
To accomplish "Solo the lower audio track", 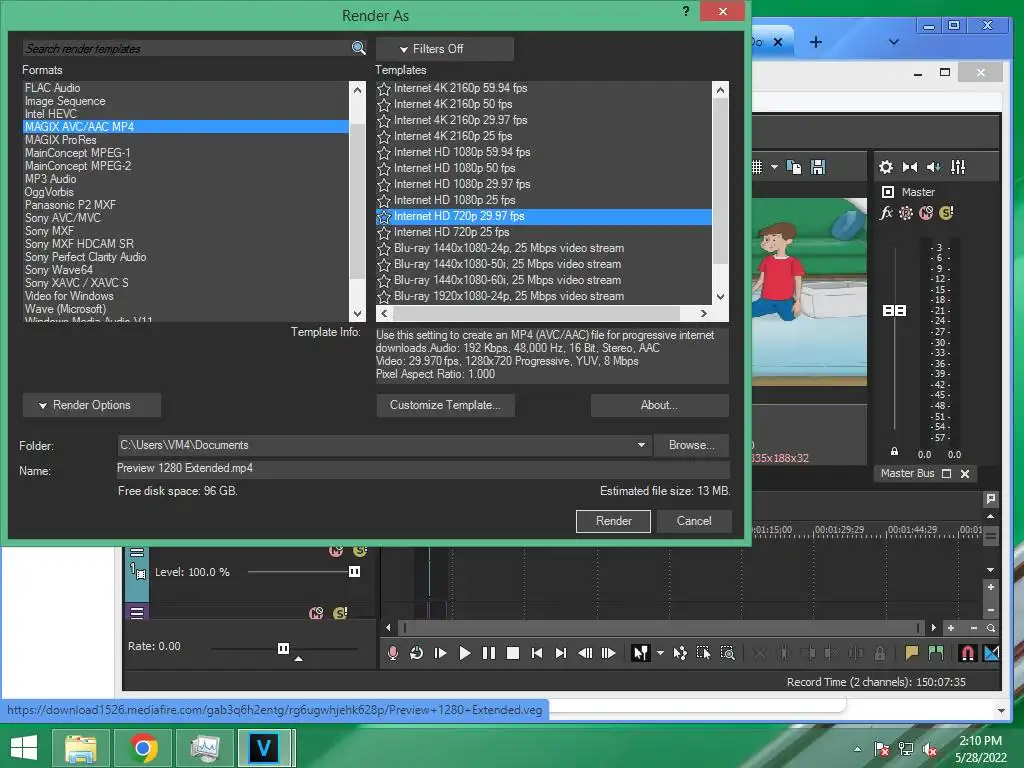I will pos(340,613).
